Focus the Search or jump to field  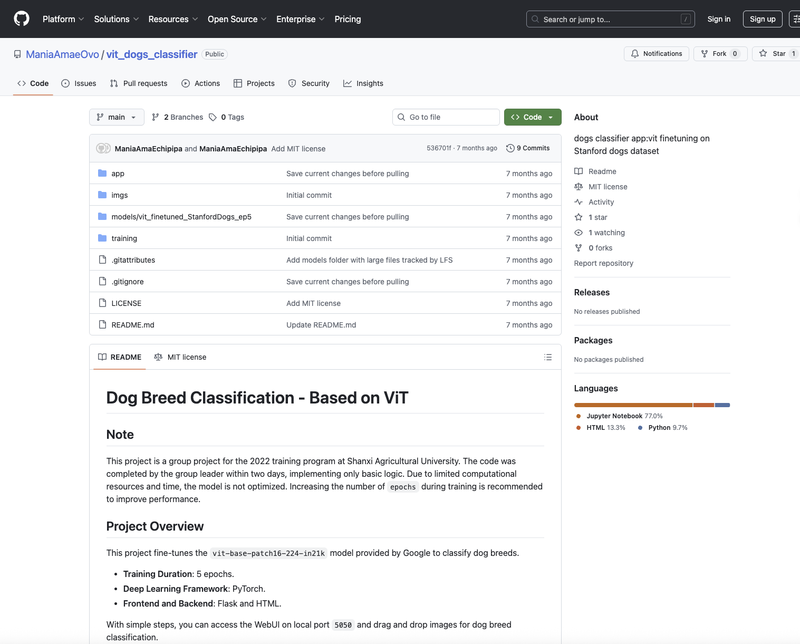tap(610, 19)
